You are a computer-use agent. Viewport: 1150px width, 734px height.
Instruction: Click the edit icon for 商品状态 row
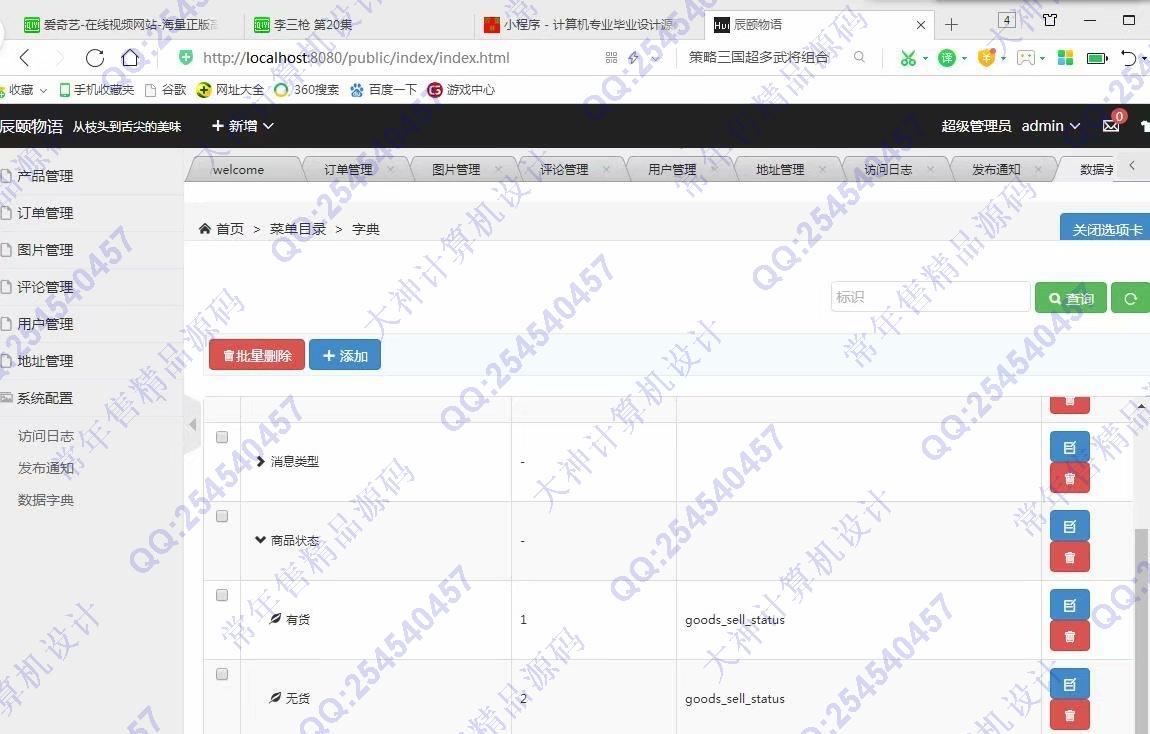click(x=1069, y=526)
